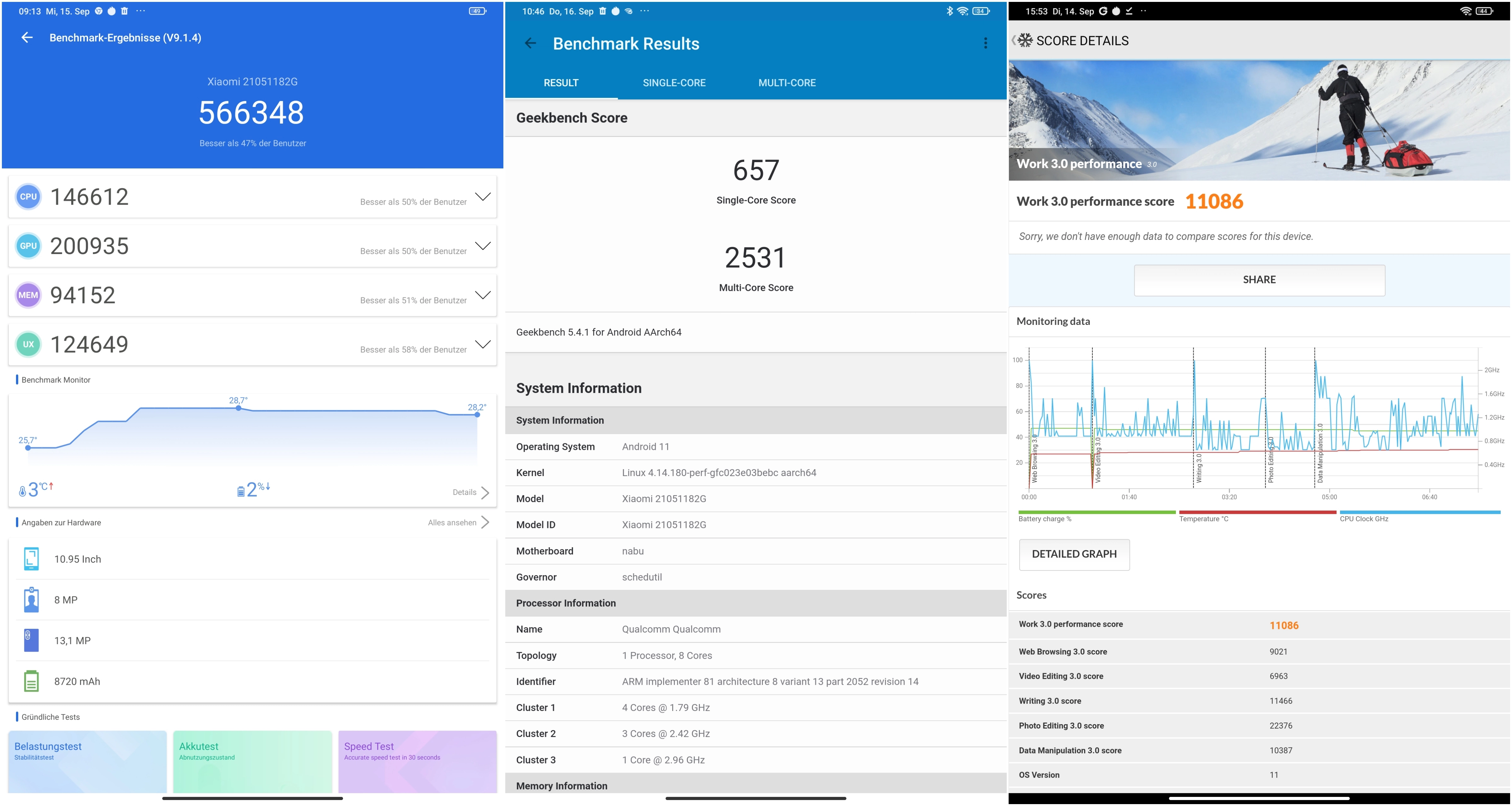Tap the rear camera icon beside 13,1 MP
The height and width of the screenshot is (806, 1512).
(31, 641)
